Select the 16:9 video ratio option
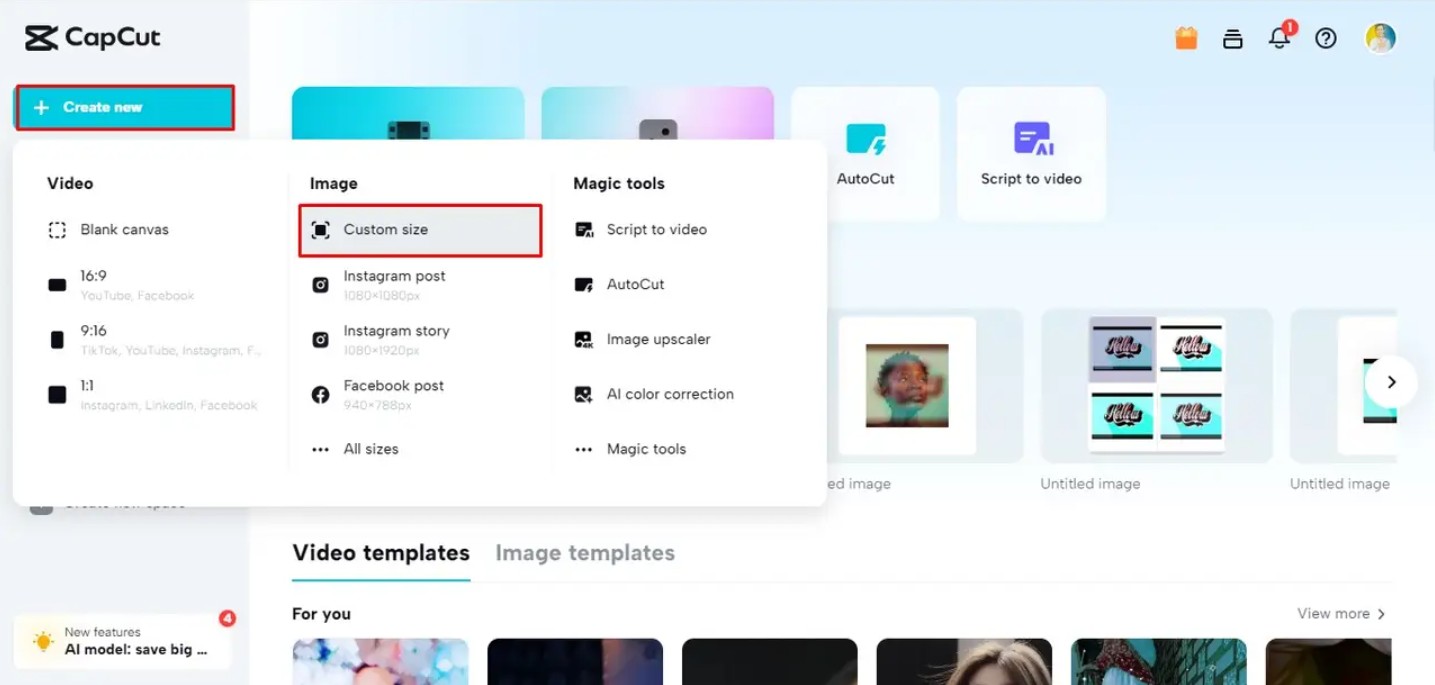This screenshot has height=685, width=1435. pyautogui.click(x=93, y=284)
